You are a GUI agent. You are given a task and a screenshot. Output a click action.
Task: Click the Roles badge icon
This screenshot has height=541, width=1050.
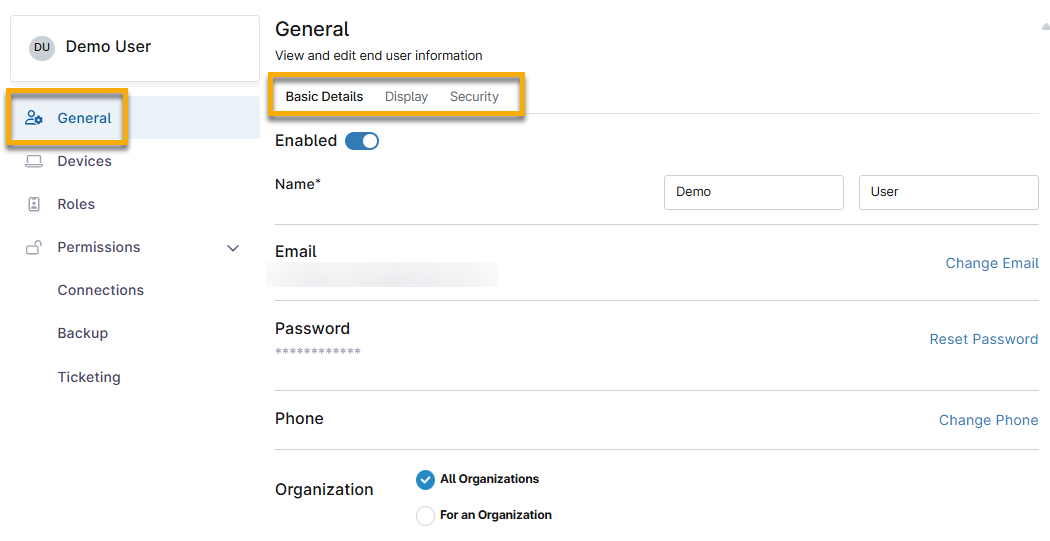[34, 204]
